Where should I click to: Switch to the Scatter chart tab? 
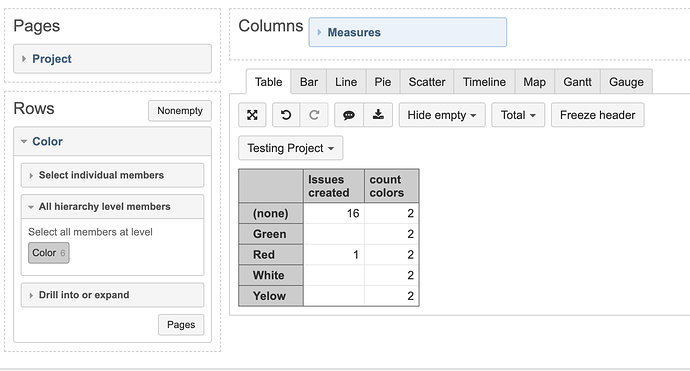[x=427, y=82]
